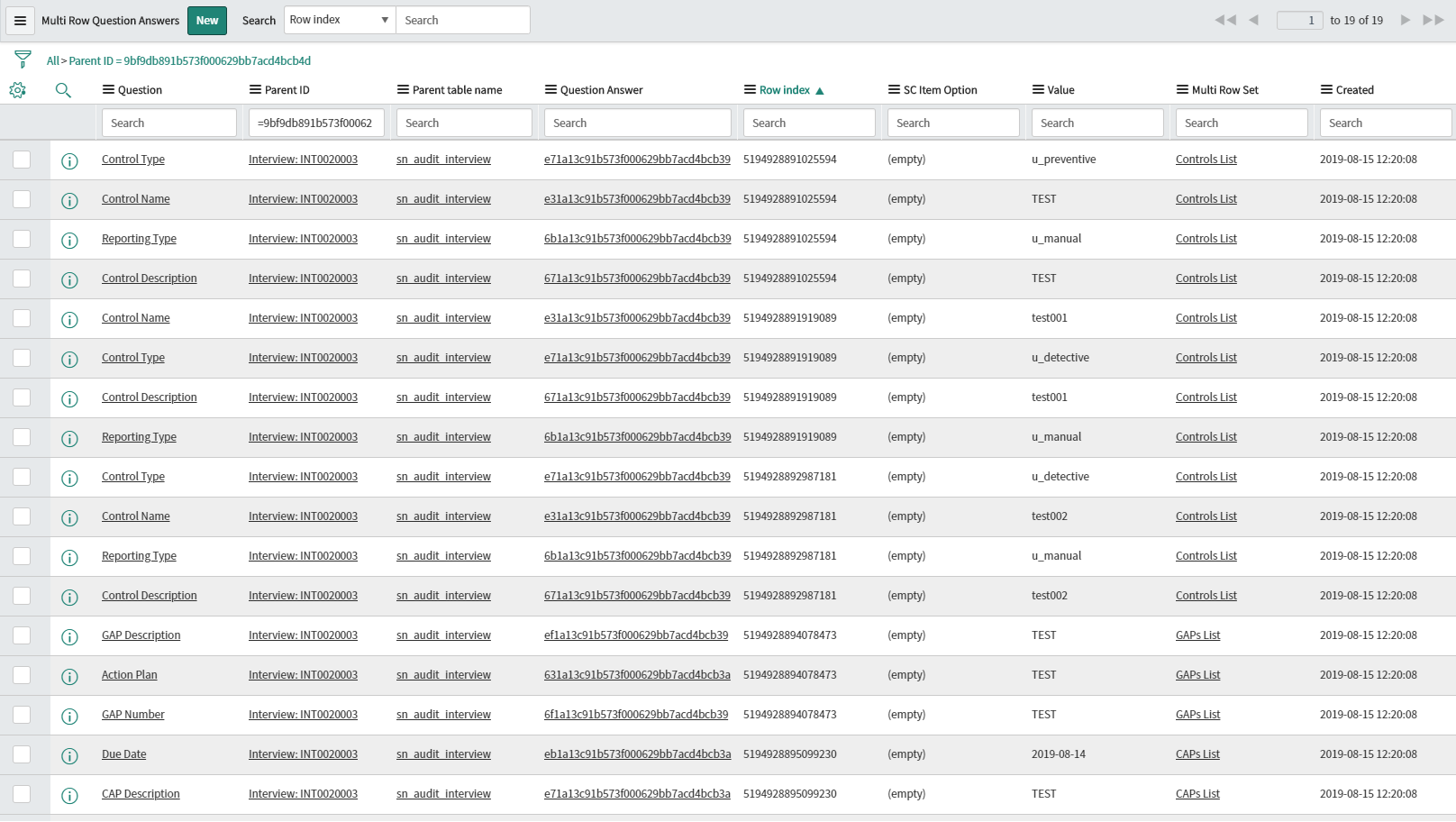Preview info icon for Control Name test001 row
This screenshot has width=1456, height=822.
[69, 320]
